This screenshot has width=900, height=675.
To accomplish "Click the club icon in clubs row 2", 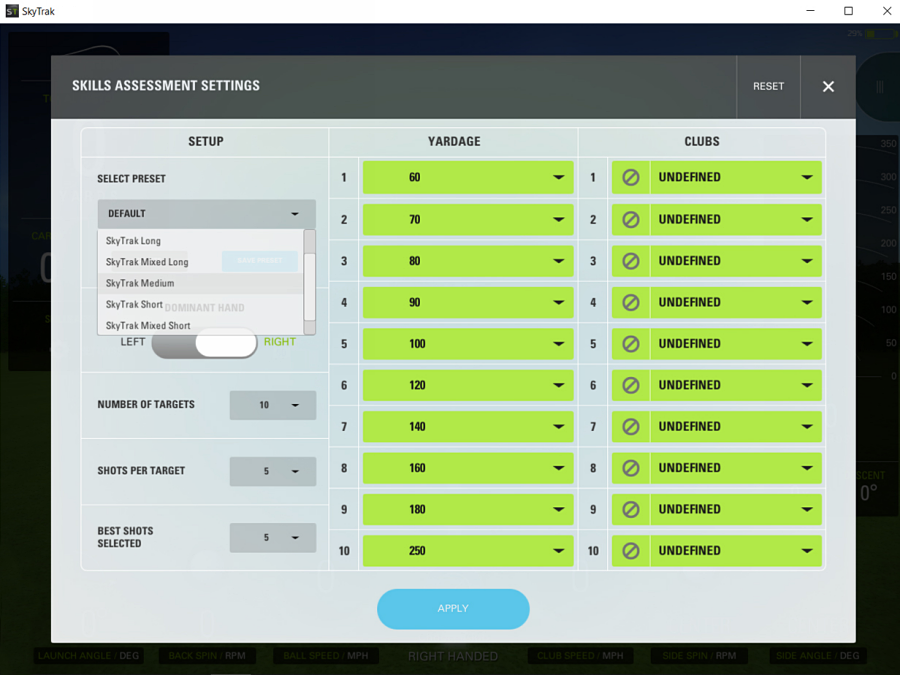I will (x=630, y=219).
